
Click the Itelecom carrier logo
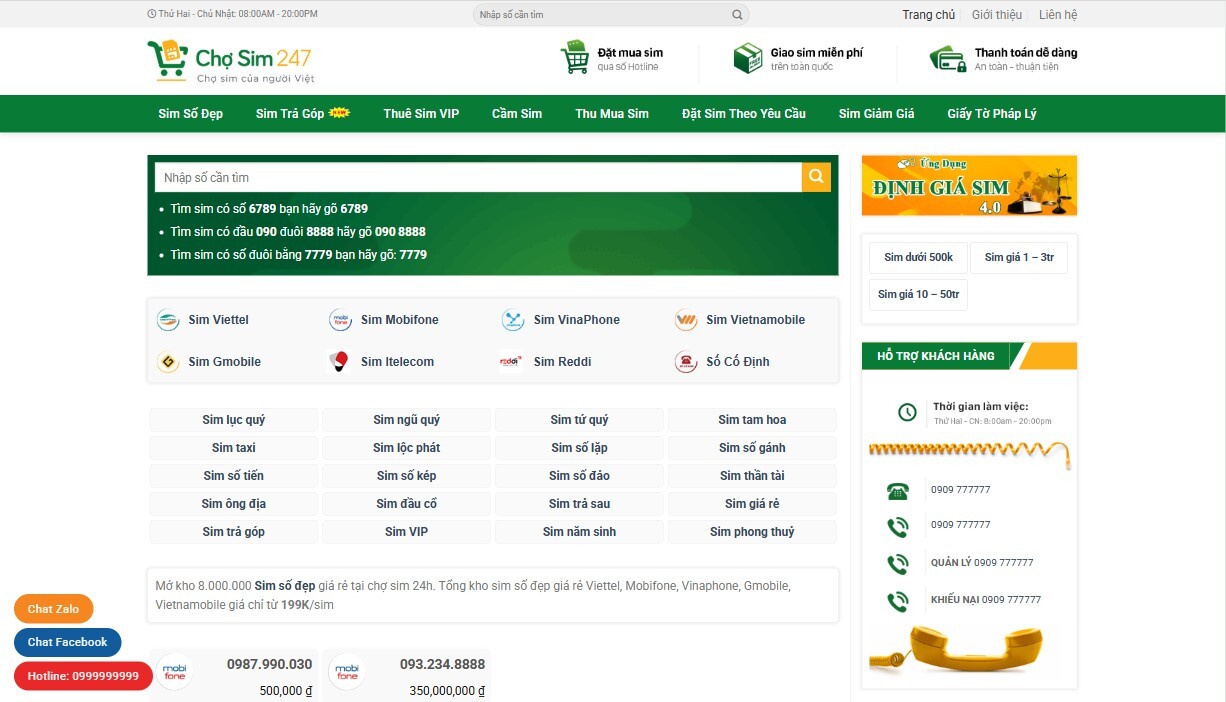pyautogui.click(x=341, y=362)
